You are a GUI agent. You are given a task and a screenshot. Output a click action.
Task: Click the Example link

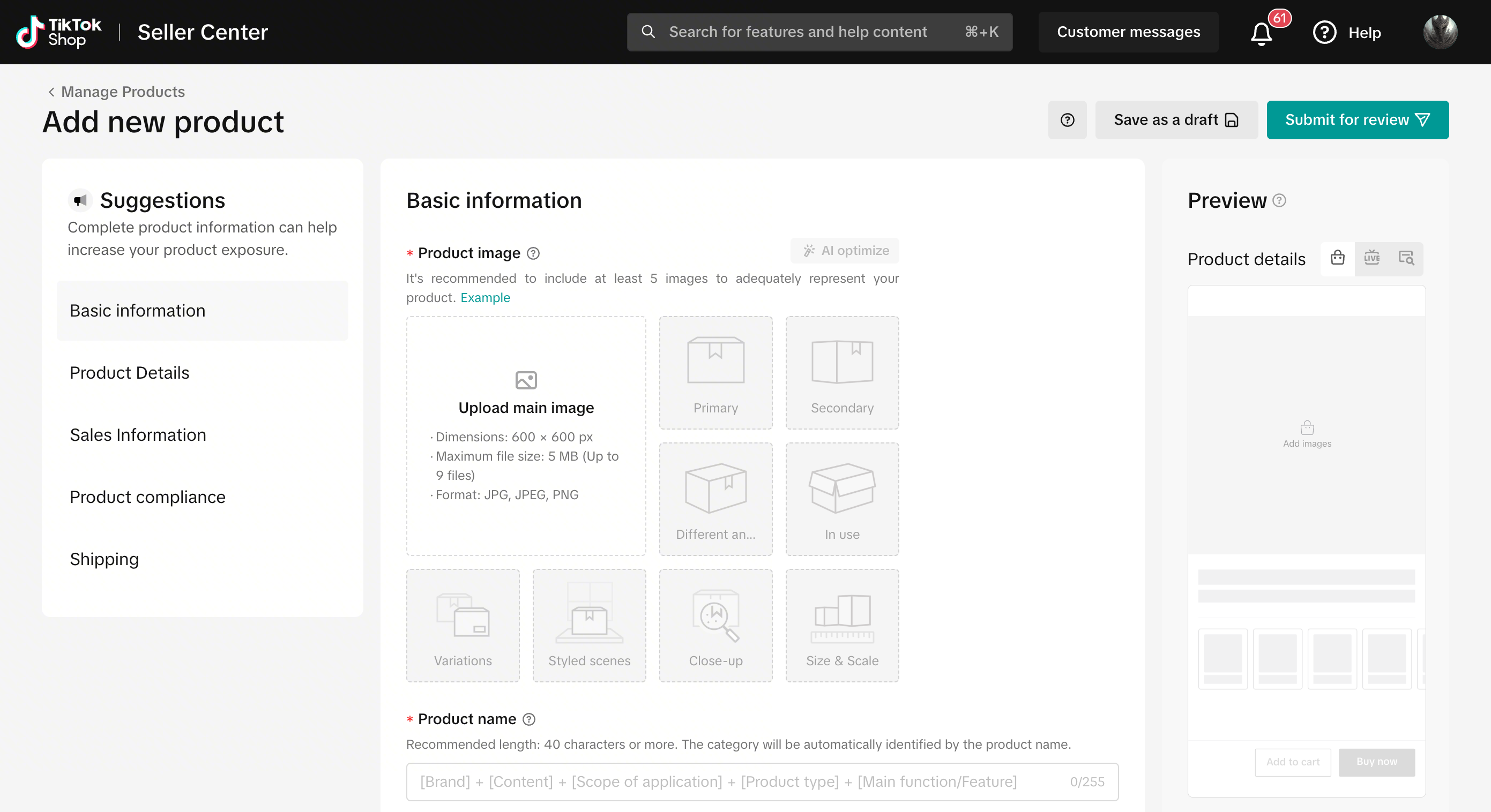[485, 297]
